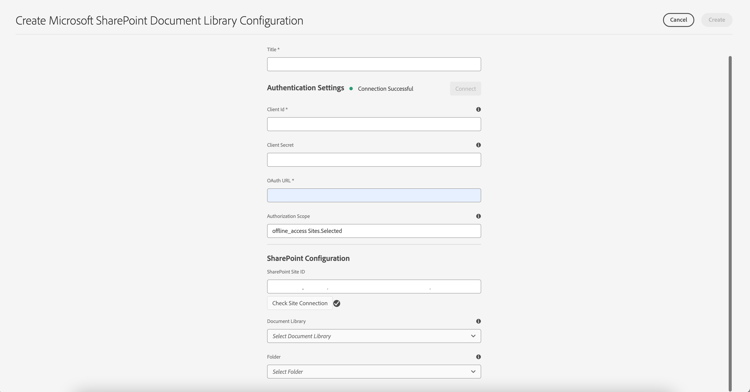Focus the Title input field

(374, 64)
